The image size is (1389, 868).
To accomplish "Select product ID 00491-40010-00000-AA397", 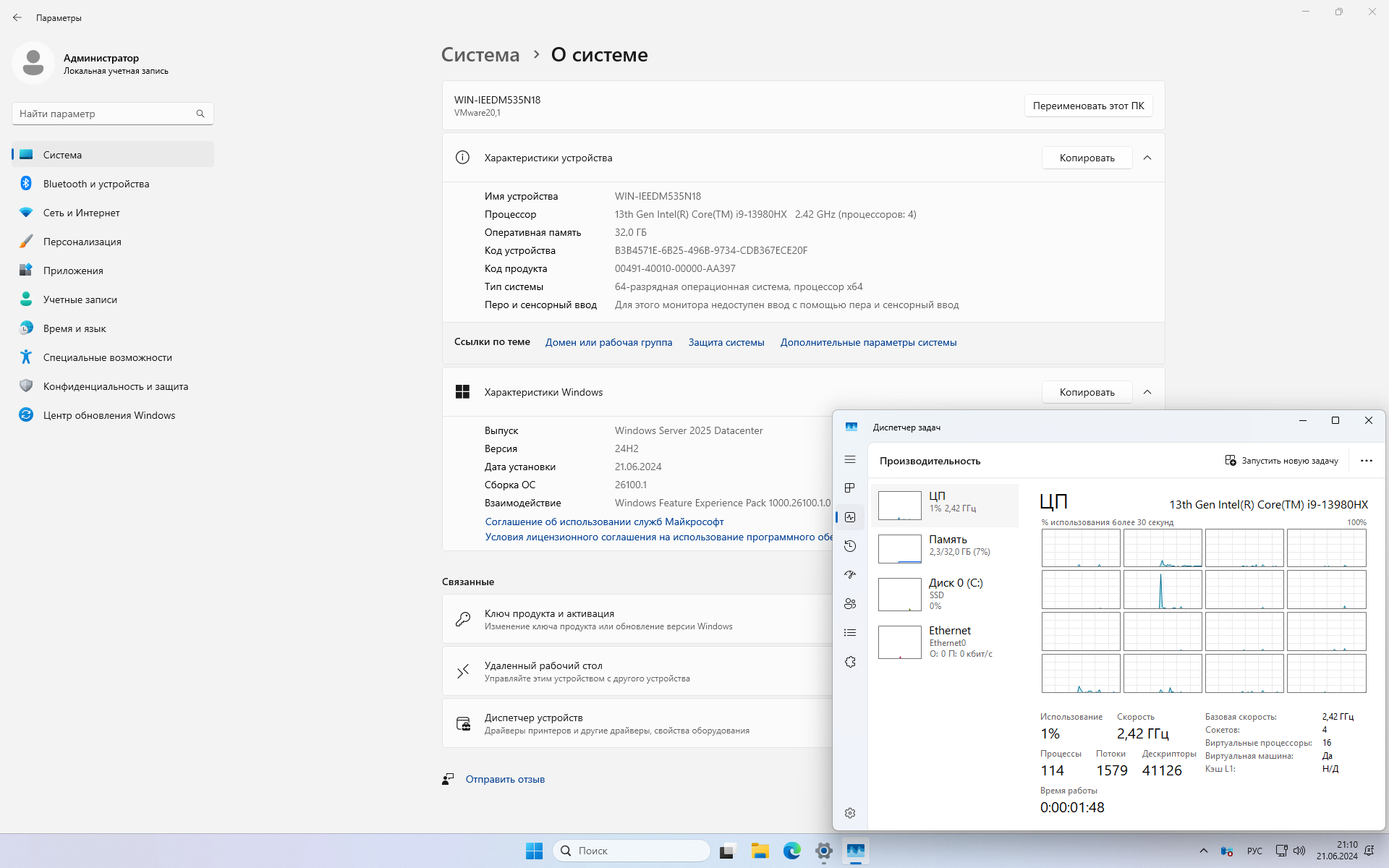I will pos(675,268).
